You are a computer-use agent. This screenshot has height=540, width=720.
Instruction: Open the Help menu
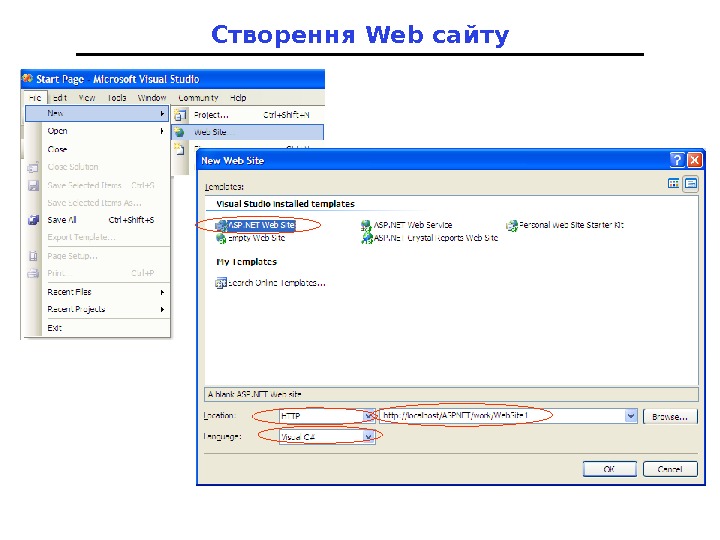point(238,98)
